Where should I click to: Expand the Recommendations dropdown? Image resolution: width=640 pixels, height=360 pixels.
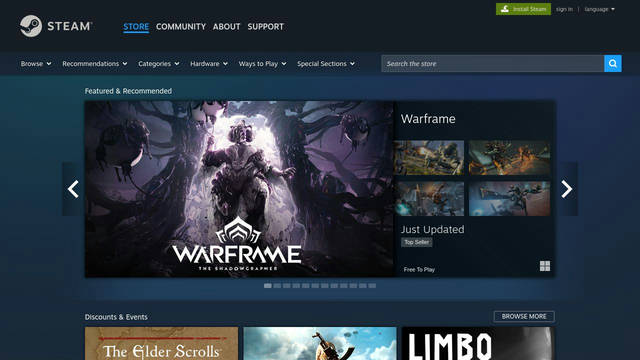[x=95, y=64]
